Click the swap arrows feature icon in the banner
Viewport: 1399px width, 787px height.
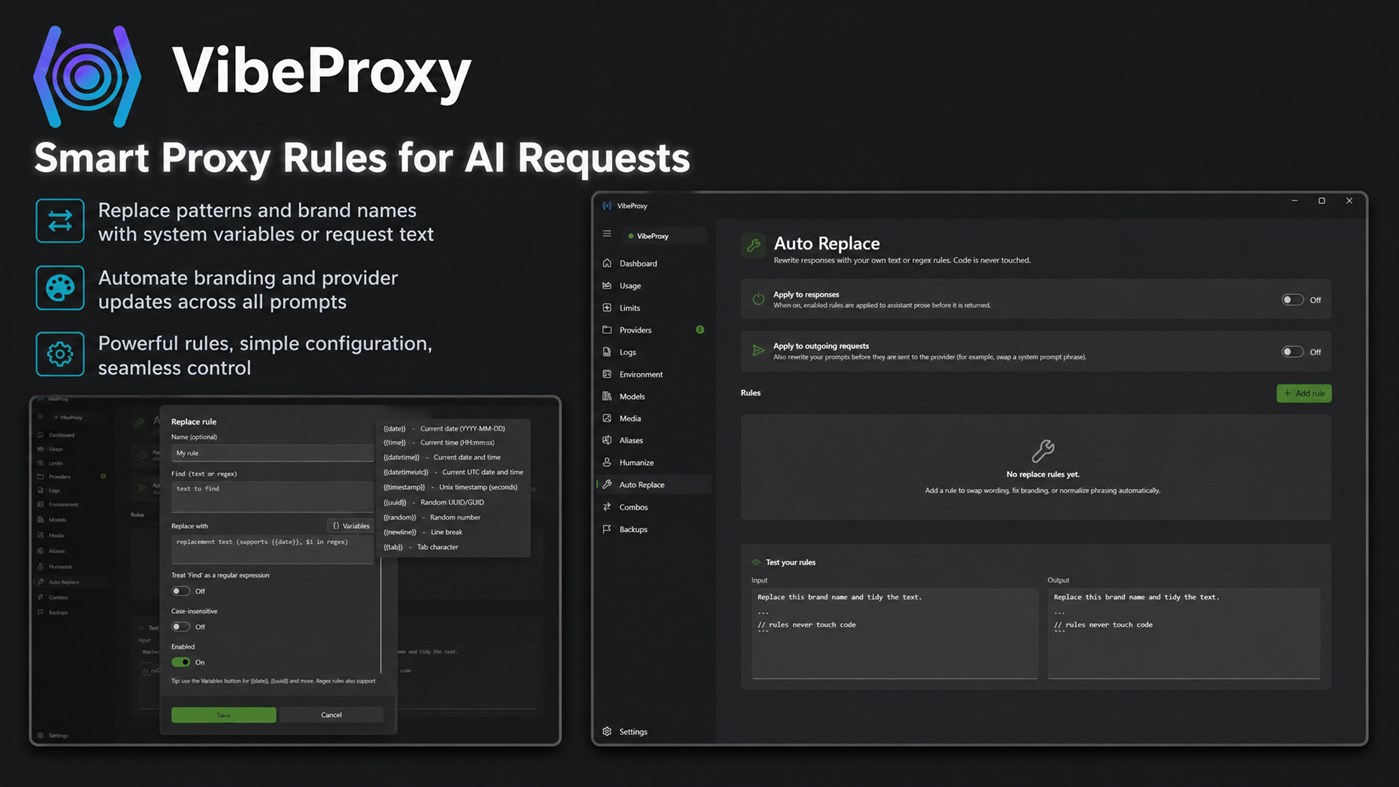[60, 221]
